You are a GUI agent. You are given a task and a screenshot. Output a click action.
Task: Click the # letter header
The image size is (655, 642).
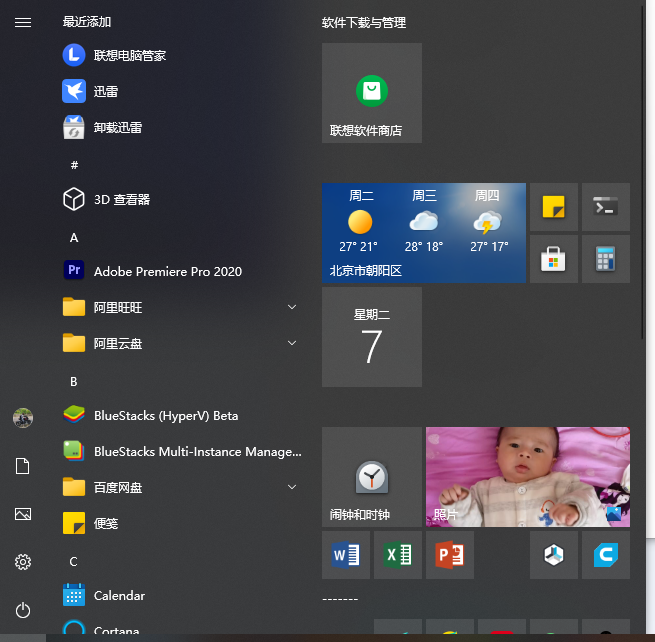74,165
